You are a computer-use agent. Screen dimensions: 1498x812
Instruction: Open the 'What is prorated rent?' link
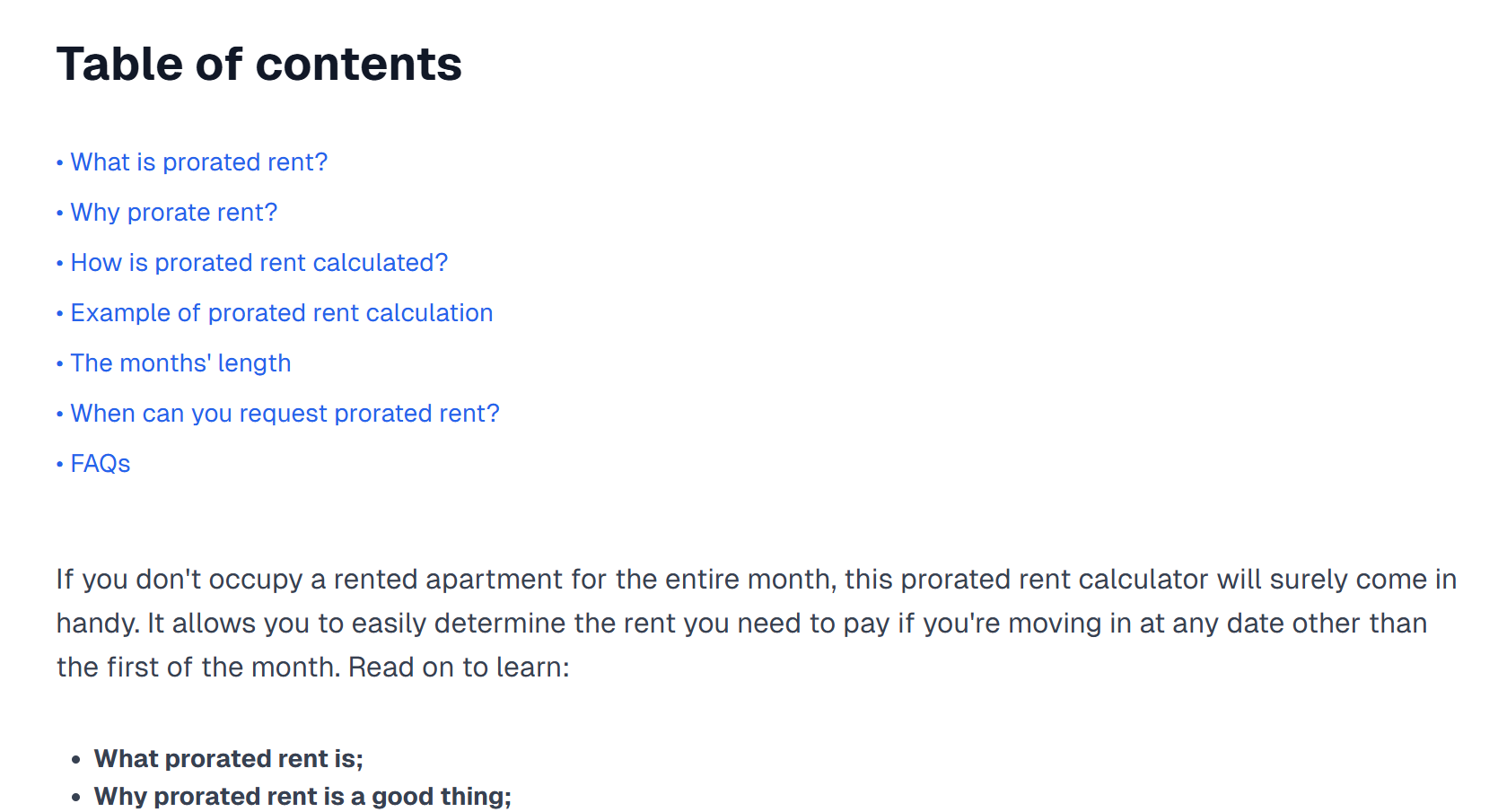pos(198,162)
